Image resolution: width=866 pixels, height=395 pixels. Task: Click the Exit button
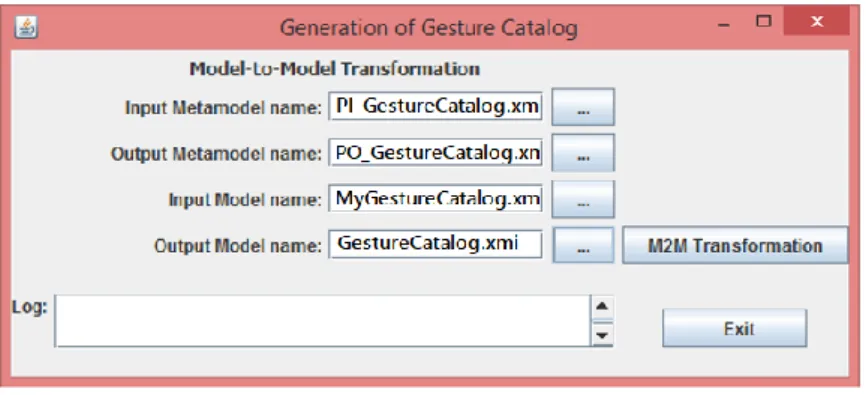[735, 328]
